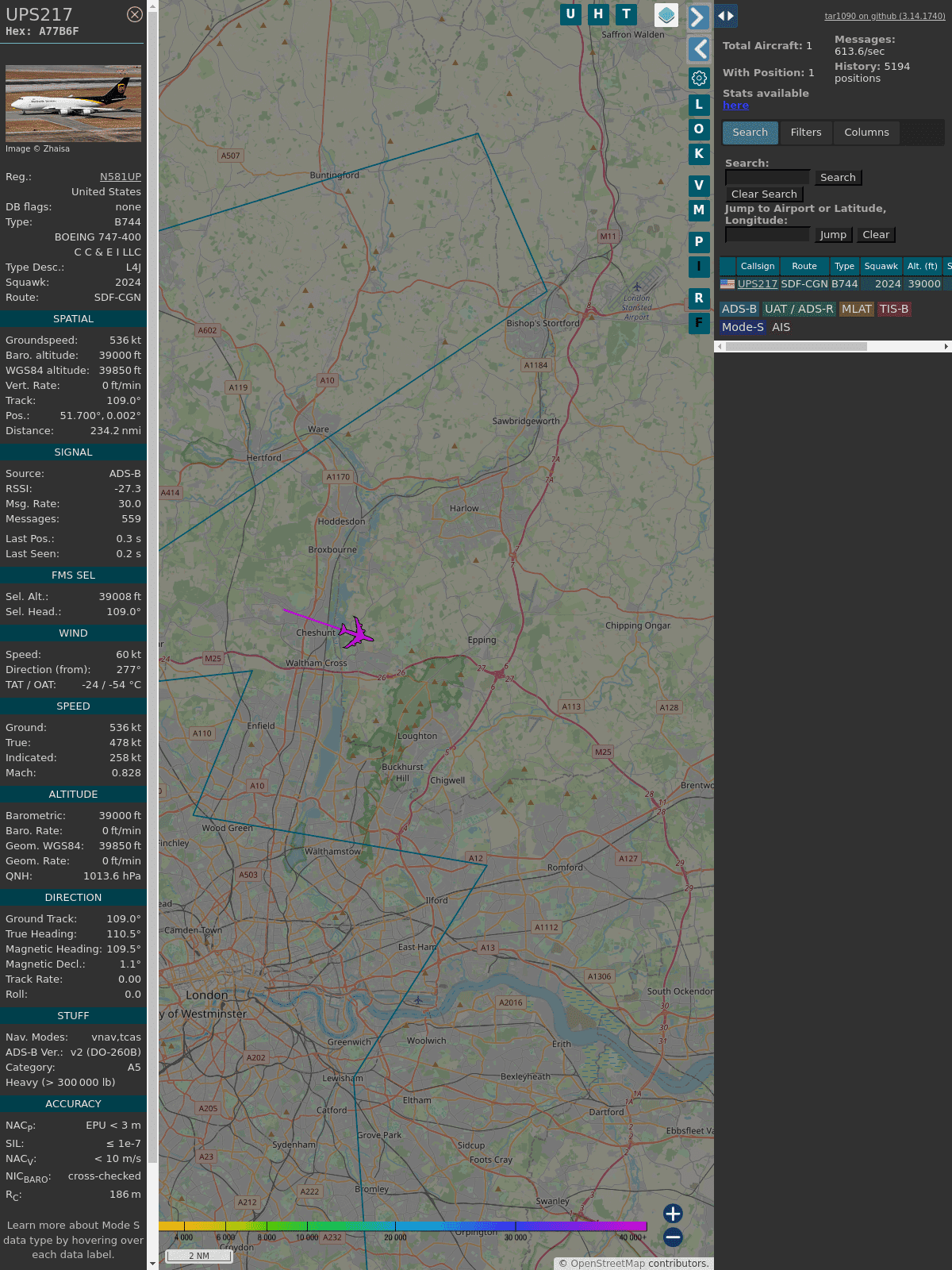952x1270 pixels.
Task: Sort table by Callsign column
Action: [758, 267]
